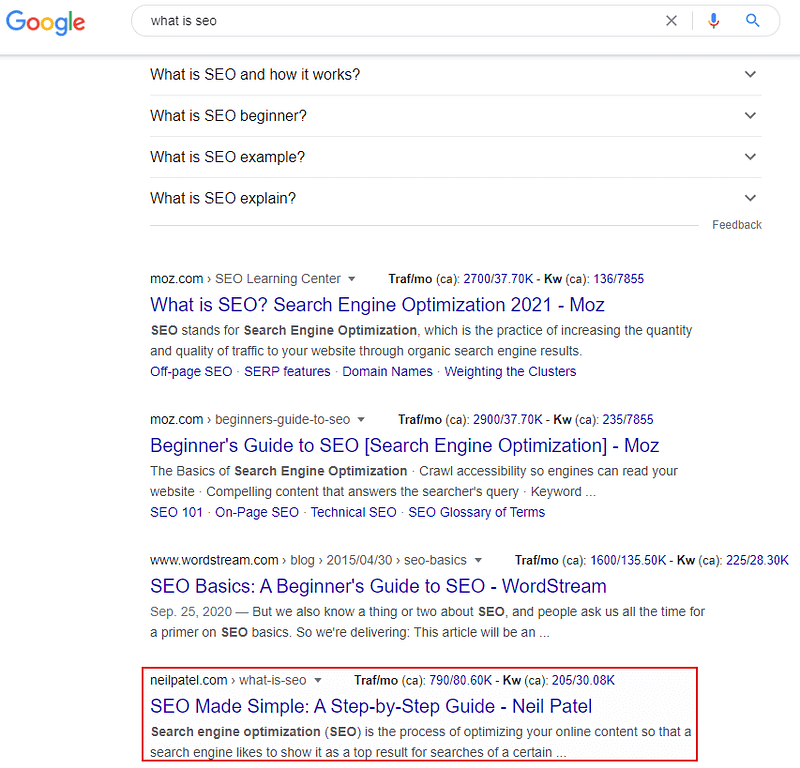800x768 pixels.
Task: Click the 'Off-page SEO' sitelink
Action: click(x=191, y=371)
